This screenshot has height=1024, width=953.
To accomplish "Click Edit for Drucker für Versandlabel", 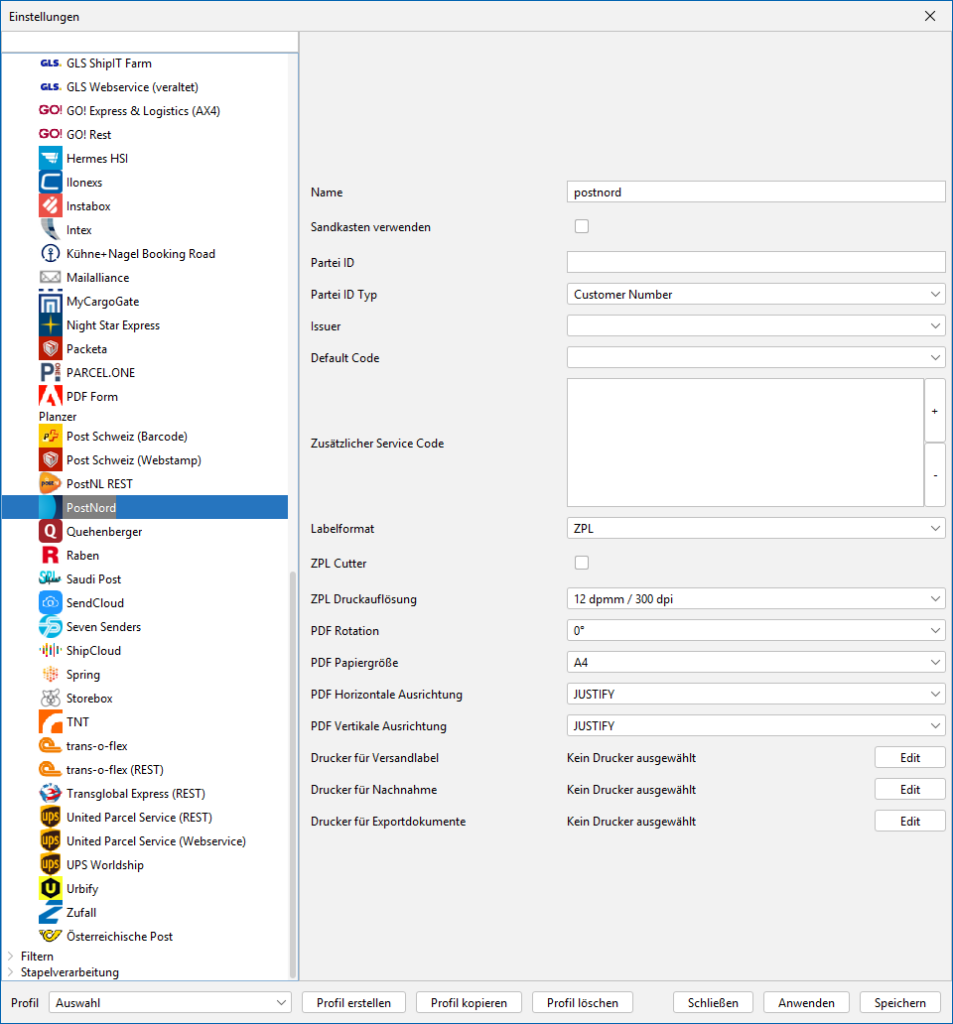I will click(909, 758).
